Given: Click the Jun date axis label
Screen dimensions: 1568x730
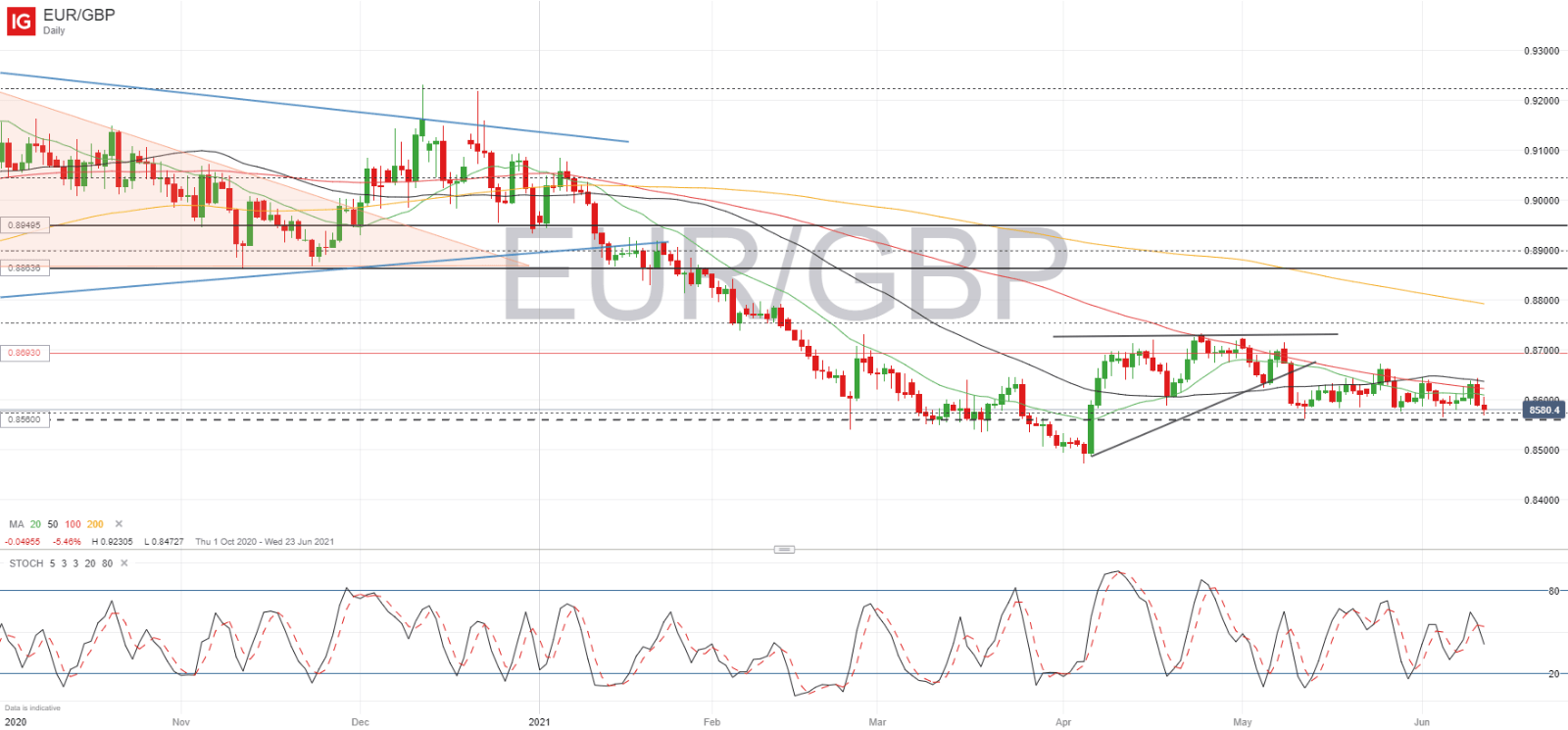Looking at the screenshot, I should click(x=1421, y=722).
